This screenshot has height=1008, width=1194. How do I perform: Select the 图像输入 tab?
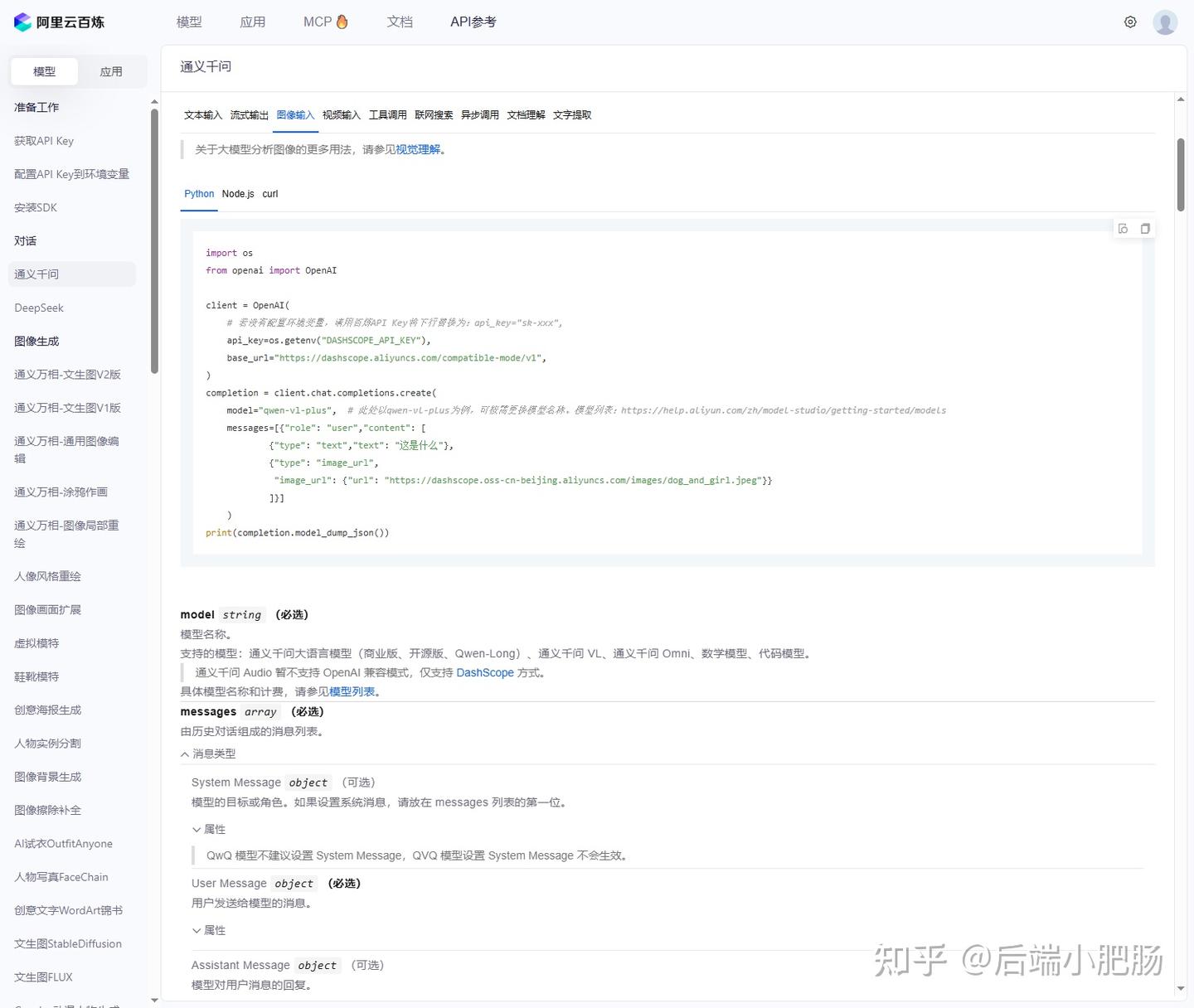pos(296,115)
